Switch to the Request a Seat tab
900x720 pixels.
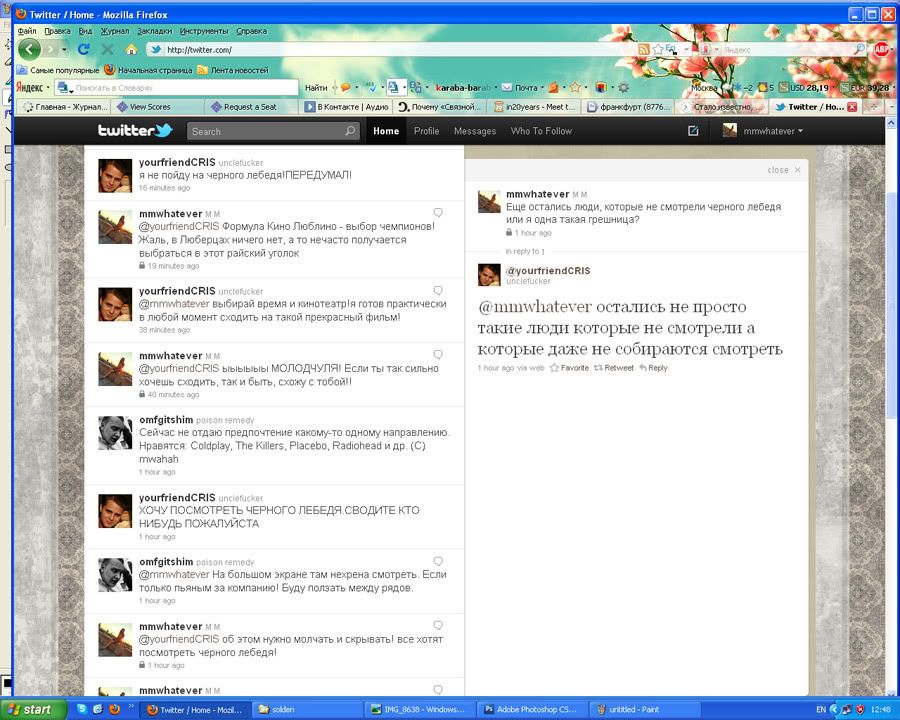coord(252,107)
